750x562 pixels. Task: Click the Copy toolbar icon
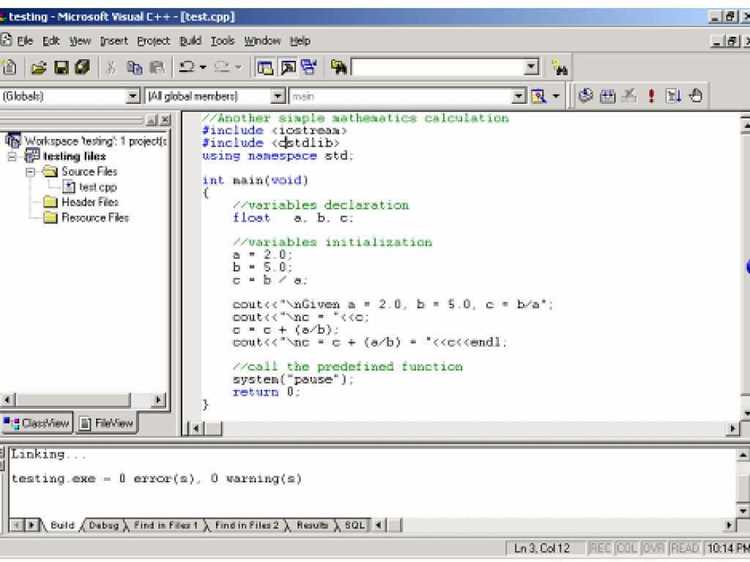[135, 67]
